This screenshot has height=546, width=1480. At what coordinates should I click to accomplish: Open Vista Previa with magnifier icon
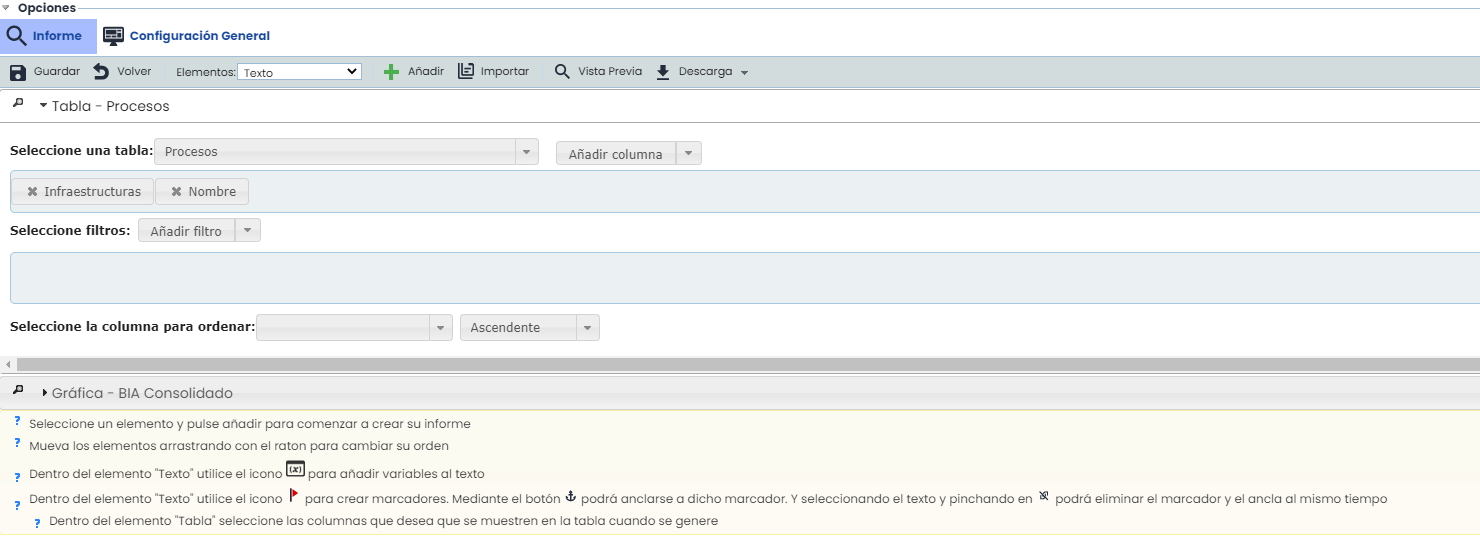point(562,72)
